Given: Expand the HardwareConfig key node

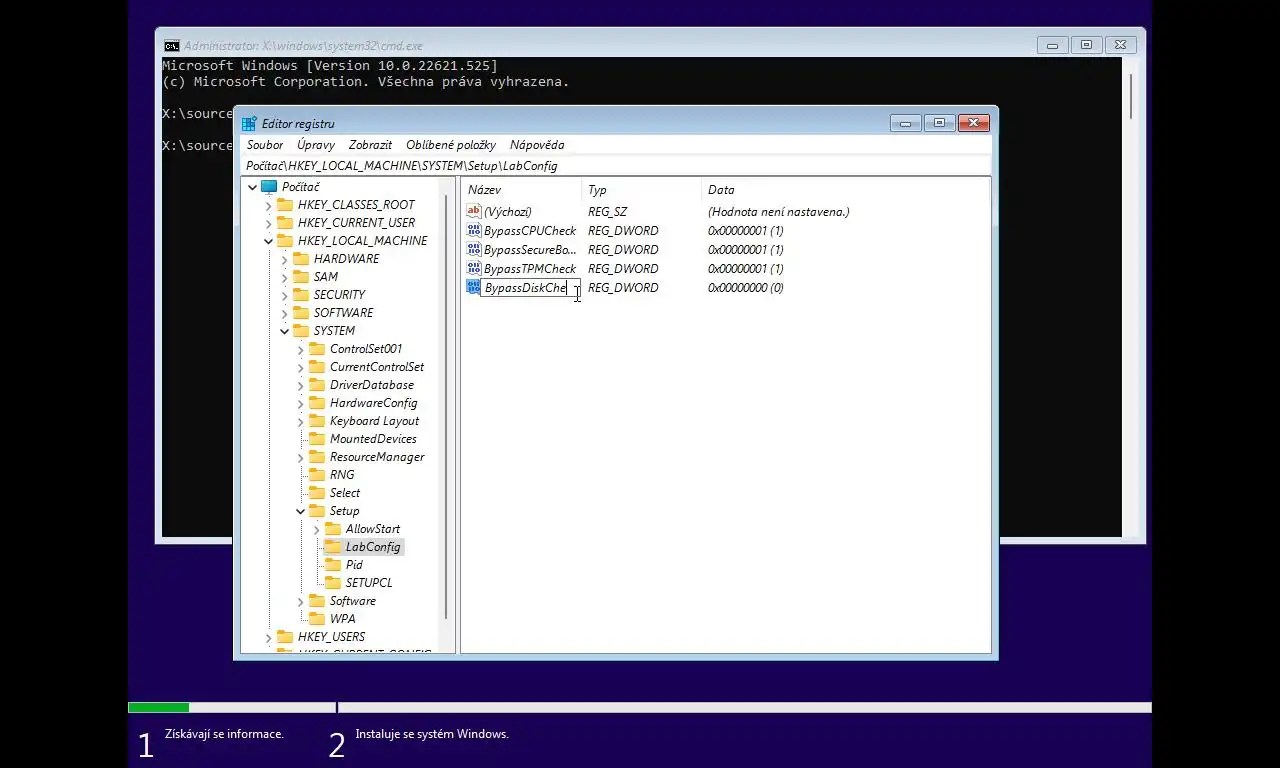Looking at the screenshot, I should tap(300, 403).
